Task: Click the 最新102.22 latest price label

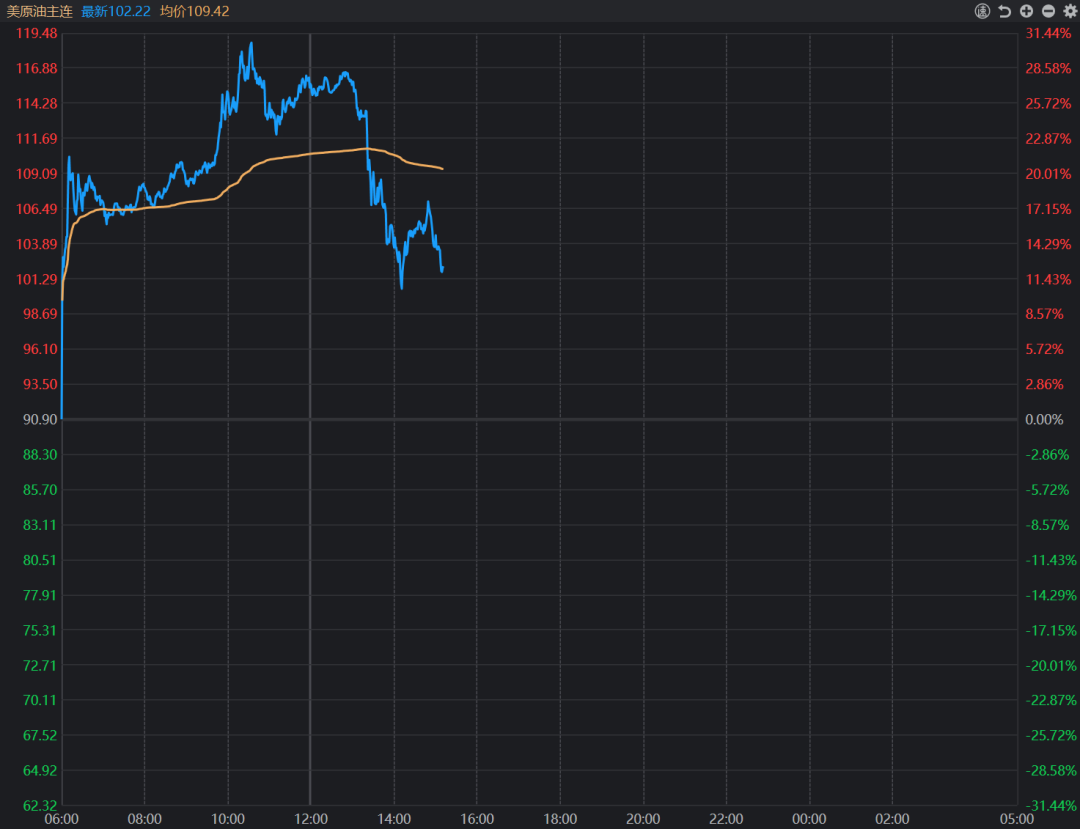Action: tap(116, 12)
